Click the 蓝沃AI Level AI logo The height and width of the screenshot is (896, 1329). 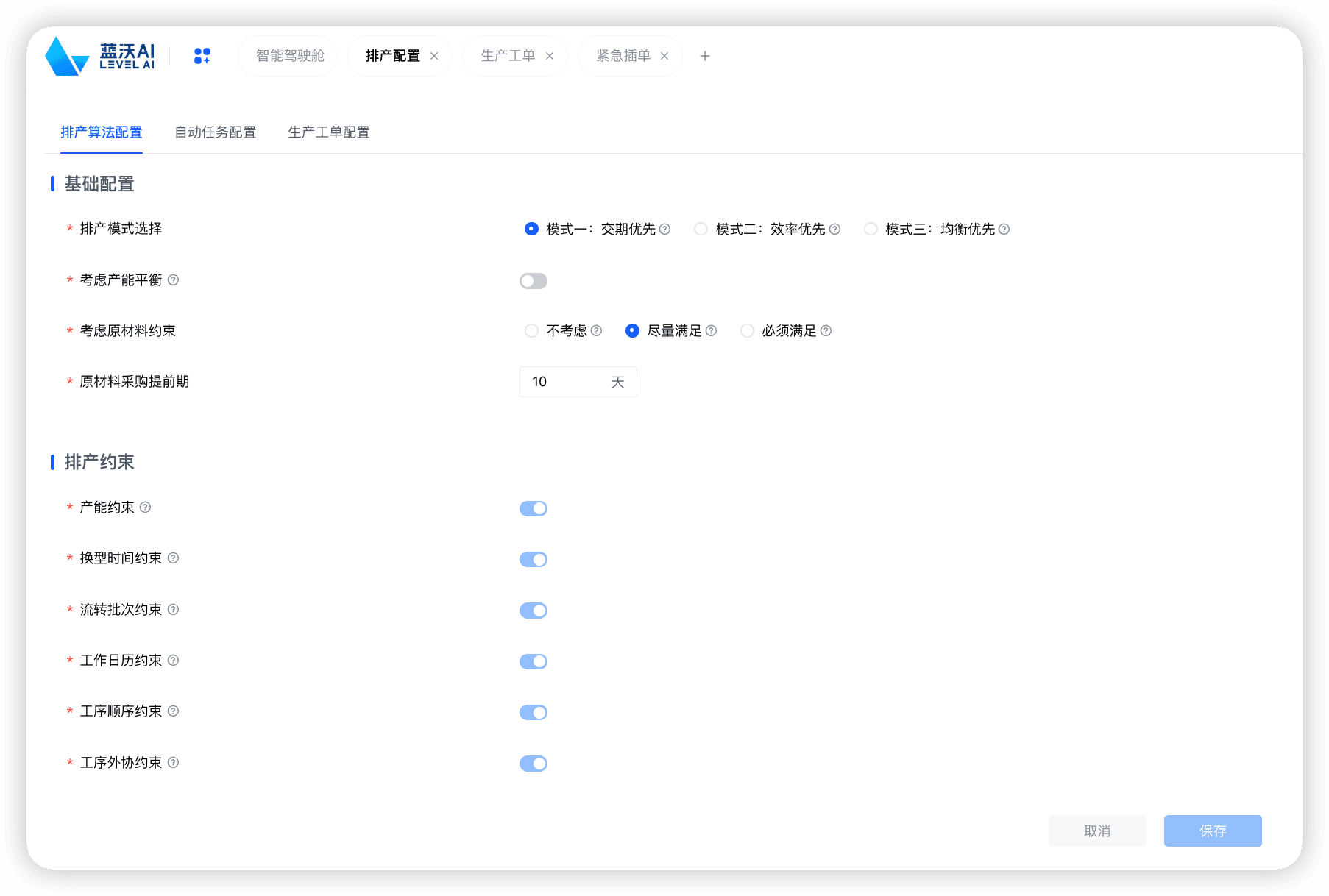tap(99, 55)
